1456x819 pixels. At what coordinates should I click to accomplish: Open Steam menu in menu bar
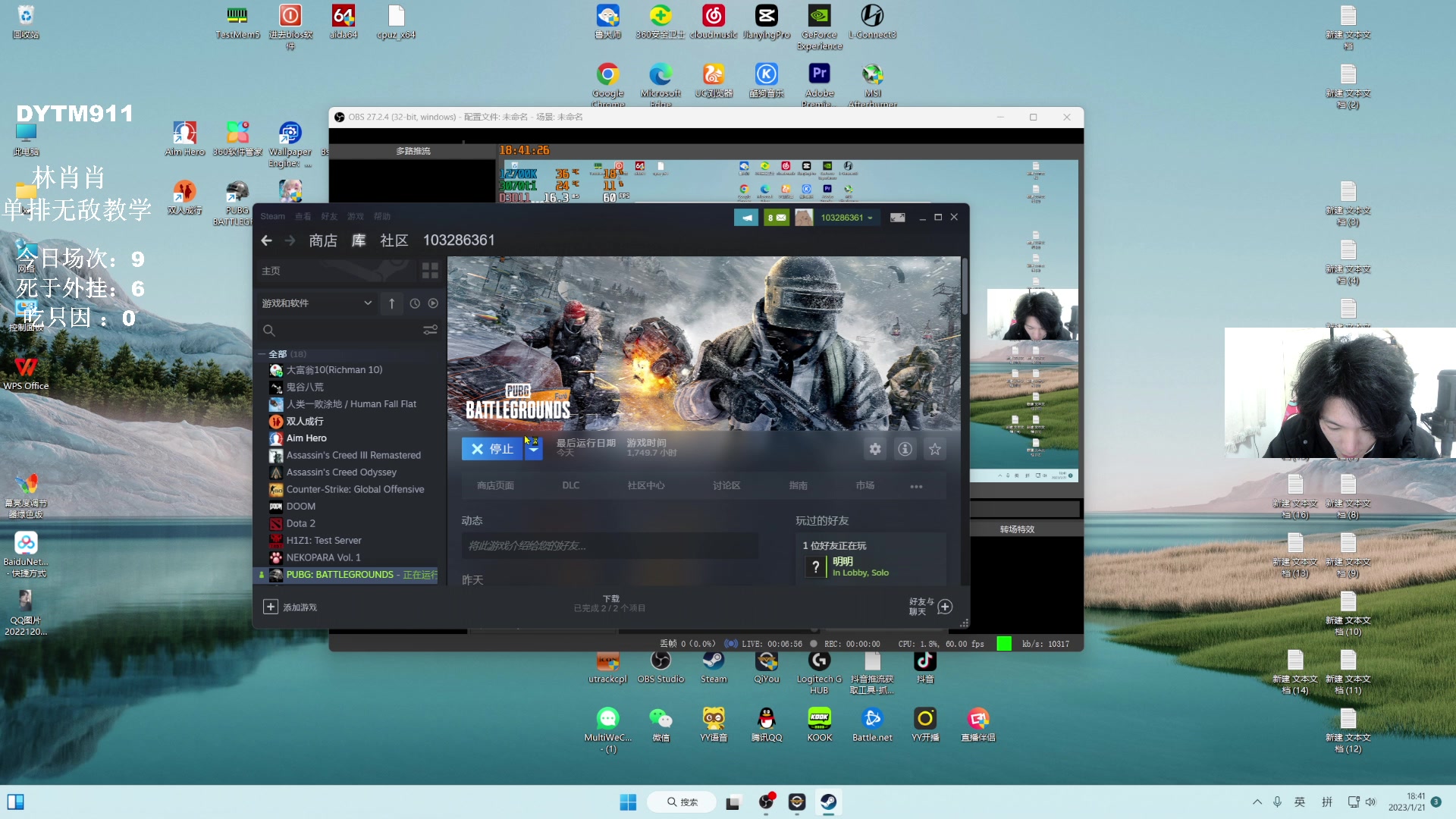[x=272, y=217]
